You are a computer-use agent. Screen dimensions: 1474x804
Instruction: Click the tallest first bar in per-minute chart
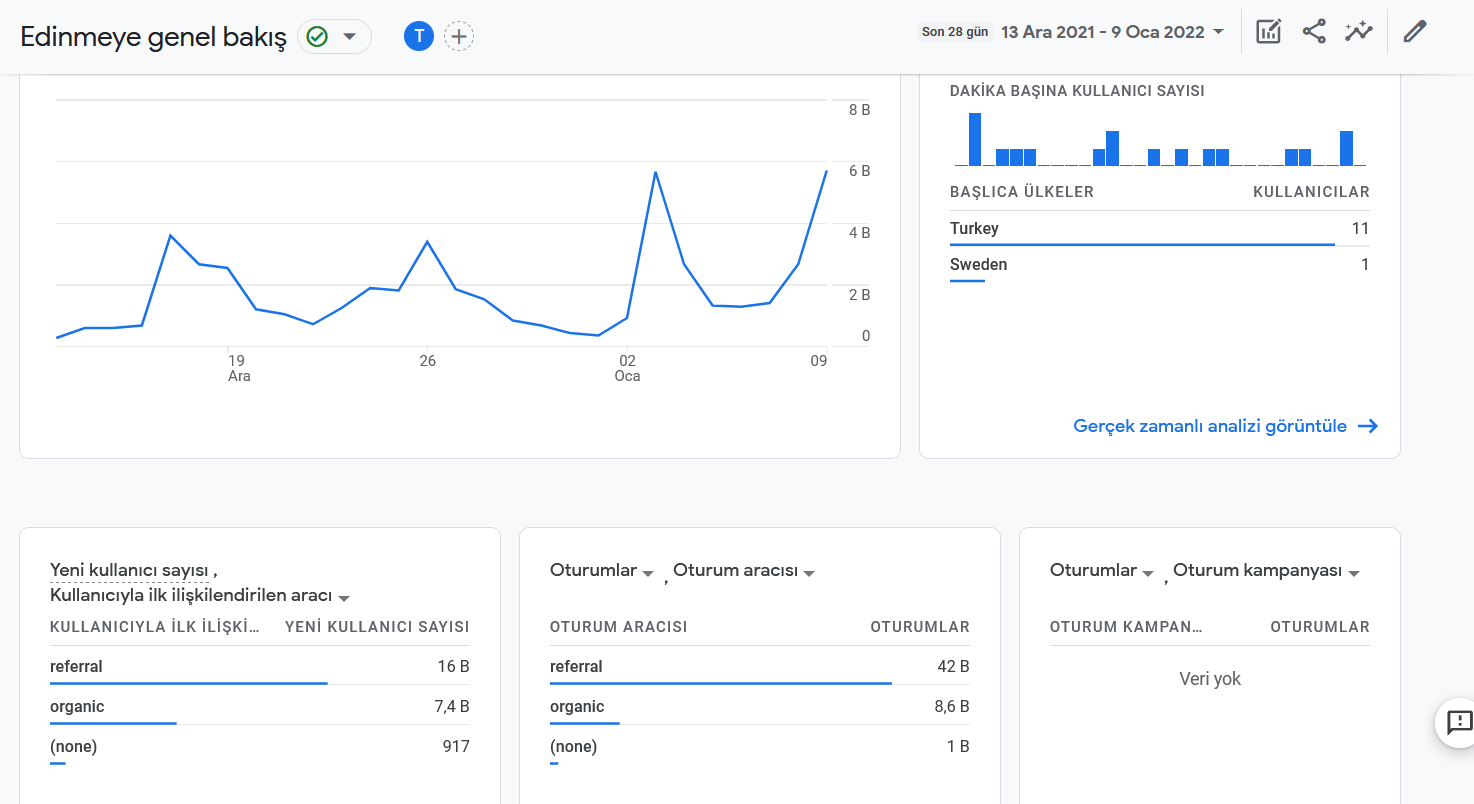[975, 139]
